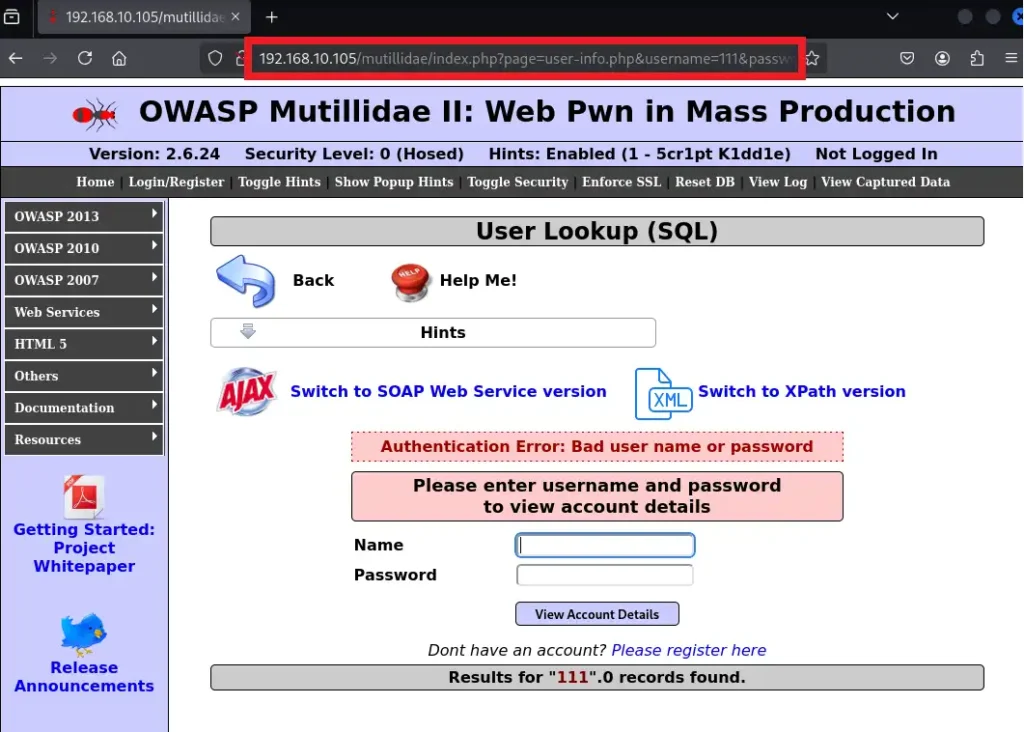This screenshot has width=1024, height=732.
Task: Open the extensions puzzle icon
Action: tap(977, 58)
